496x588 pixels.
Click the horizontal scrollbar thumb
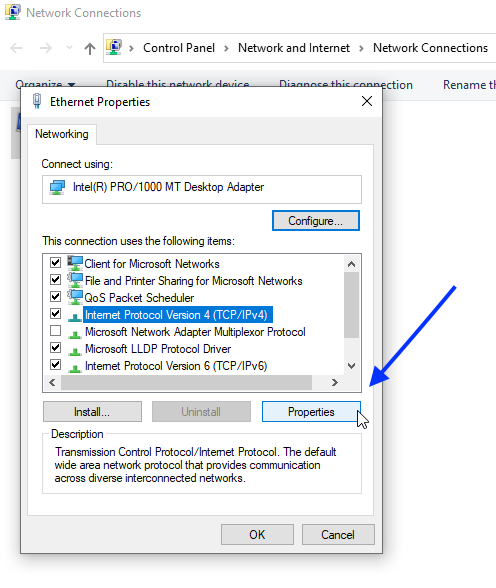tap(186, 382)
